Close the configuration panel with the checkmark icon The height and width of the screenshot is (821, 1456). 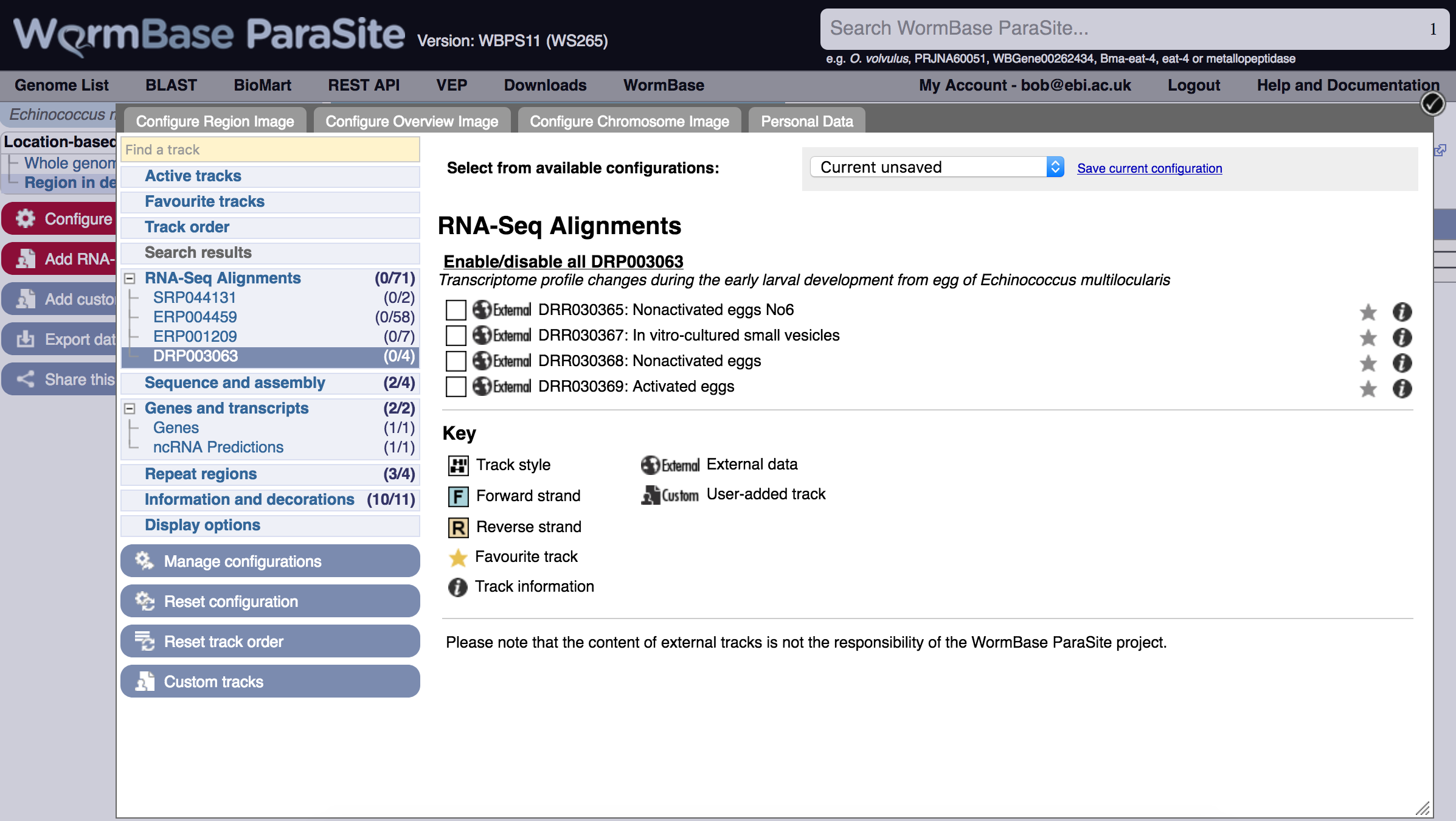click(x=1432, y=103)
